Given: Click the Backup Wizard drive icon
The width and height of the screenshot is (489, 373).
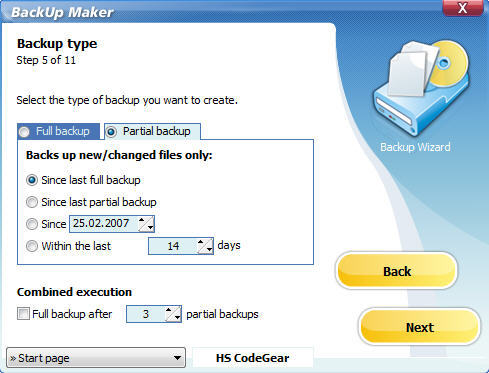Looking at the screenshot, I should pyautogui.click(x=421, y=88).
